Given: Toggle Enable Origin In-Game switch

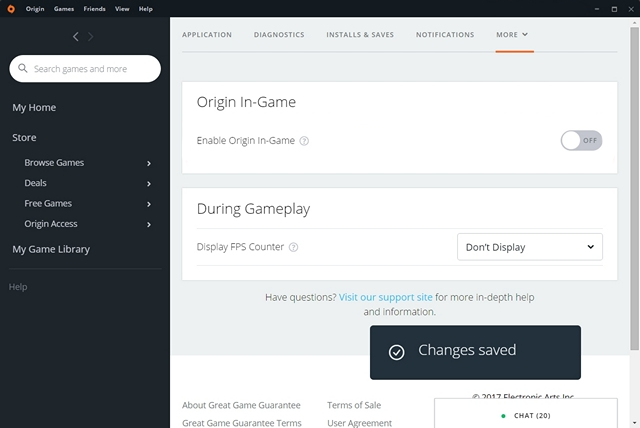Looking at the screenshot, I should tap(581, 140).
